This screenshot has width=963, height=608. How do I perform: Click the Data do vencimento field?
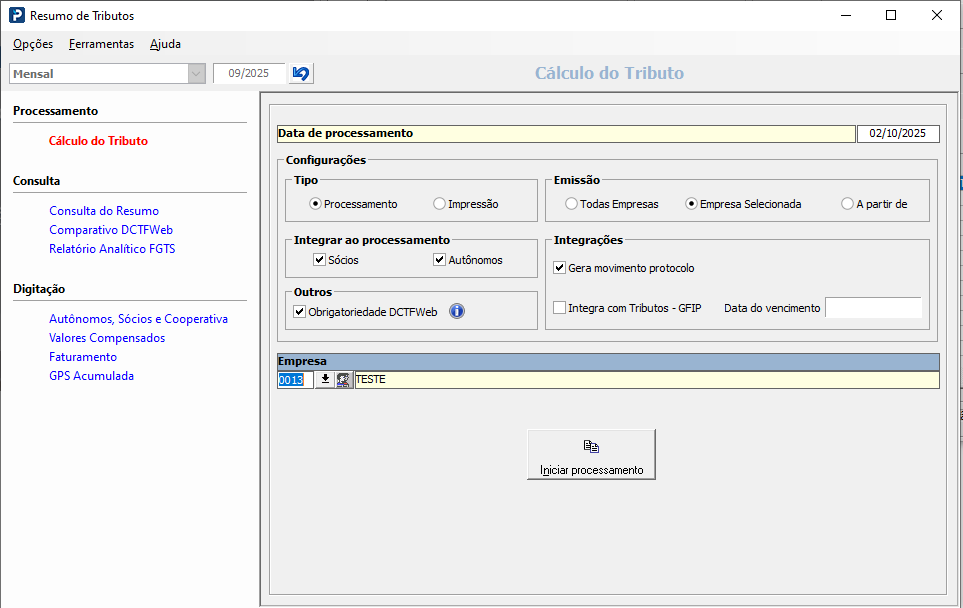(872, 308)
